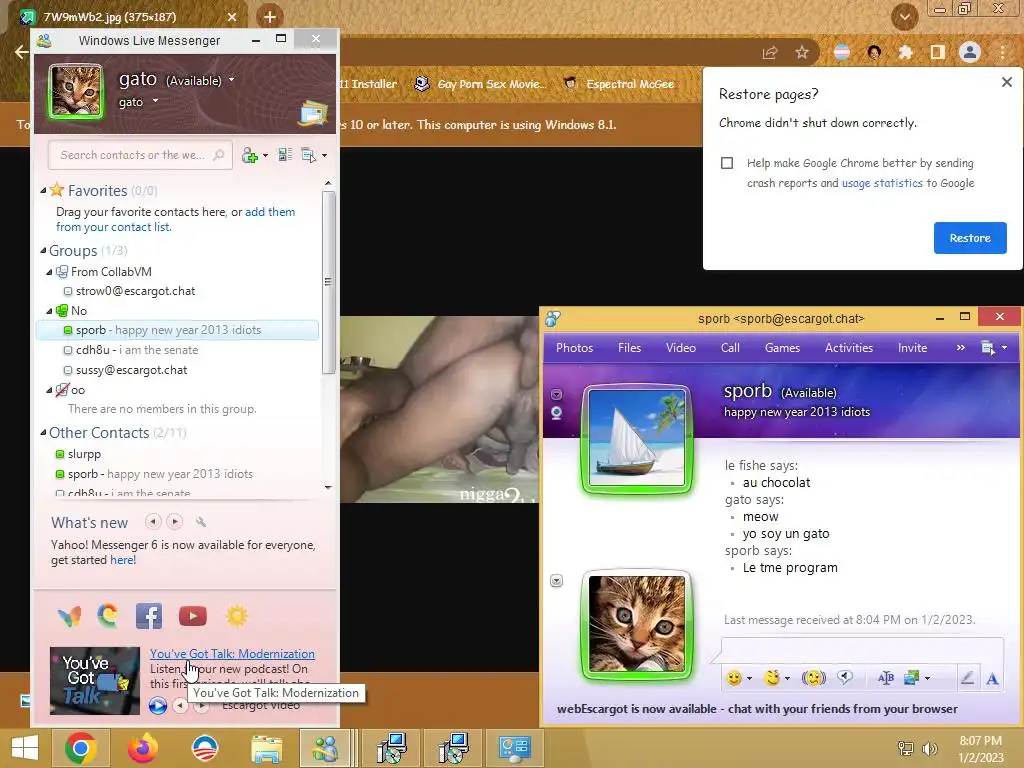Open the Activities menu in chat window
Screen dimensions: 1024x768
click(x=848, y=347)
